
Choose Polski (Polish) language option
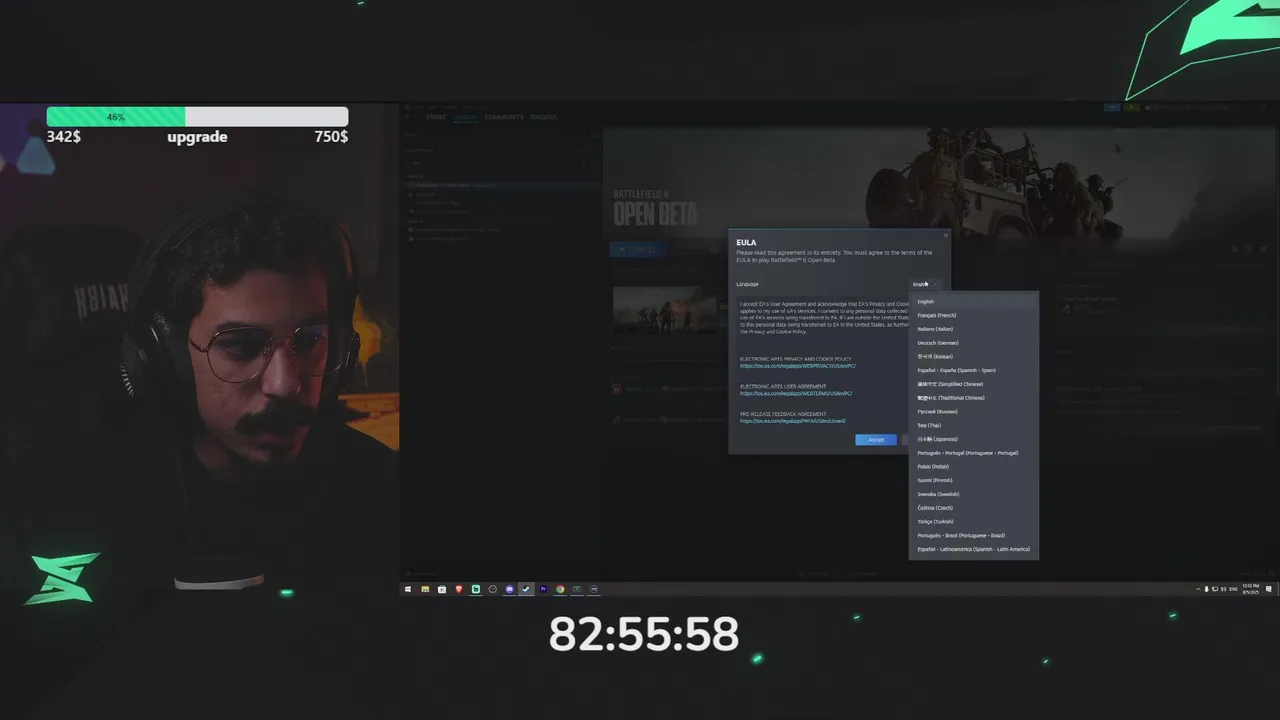click(973, 466)
